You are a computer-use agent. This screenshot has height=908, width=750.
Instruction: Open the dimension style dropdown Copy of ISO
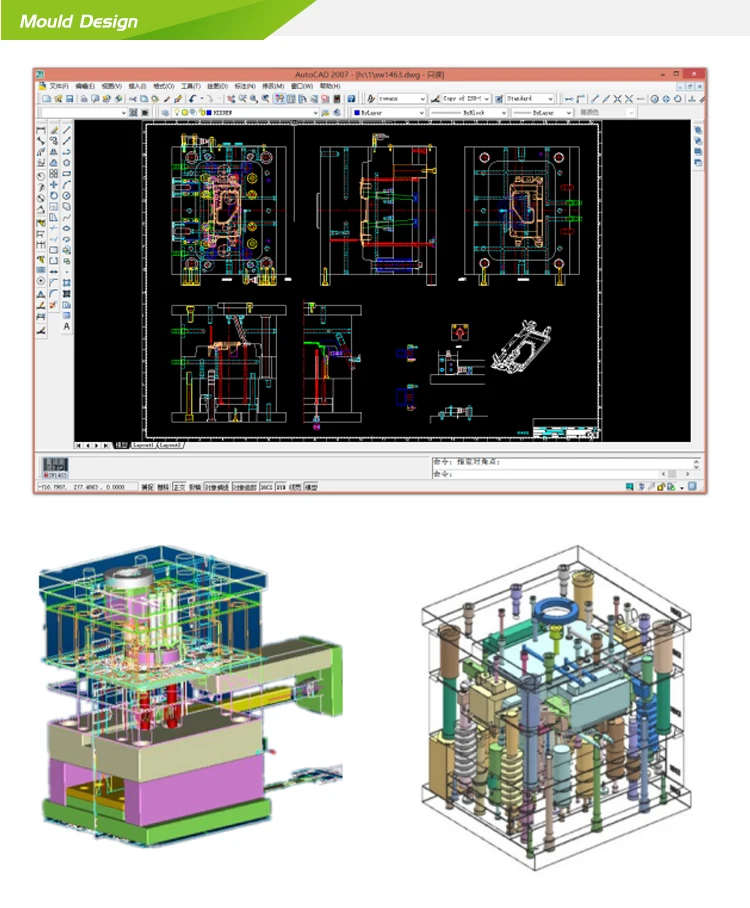466,98
